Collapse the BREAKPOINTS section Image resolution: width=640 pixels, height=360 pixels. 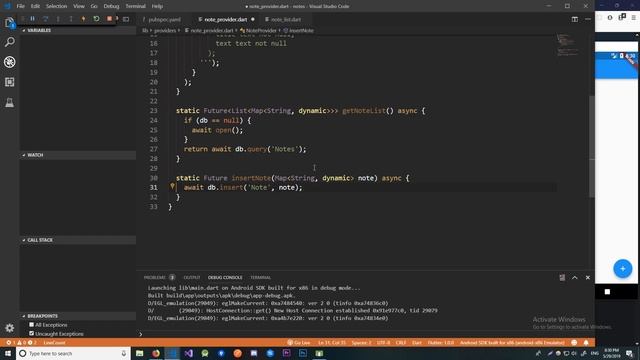pyautogui.click(x=78, y=316)
